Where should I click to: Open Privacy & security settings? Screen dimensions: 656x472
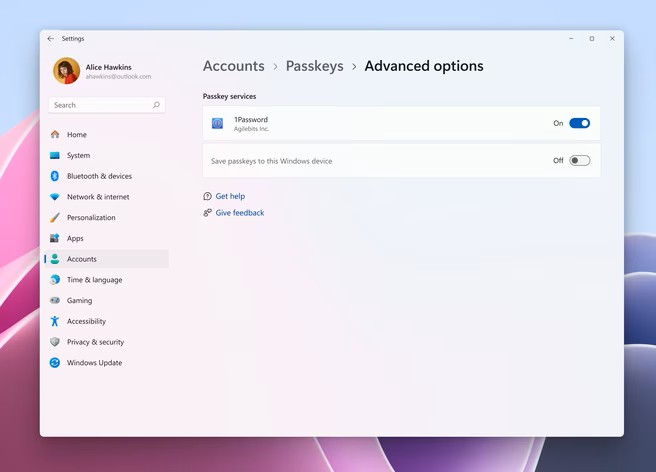click(95, 342)
